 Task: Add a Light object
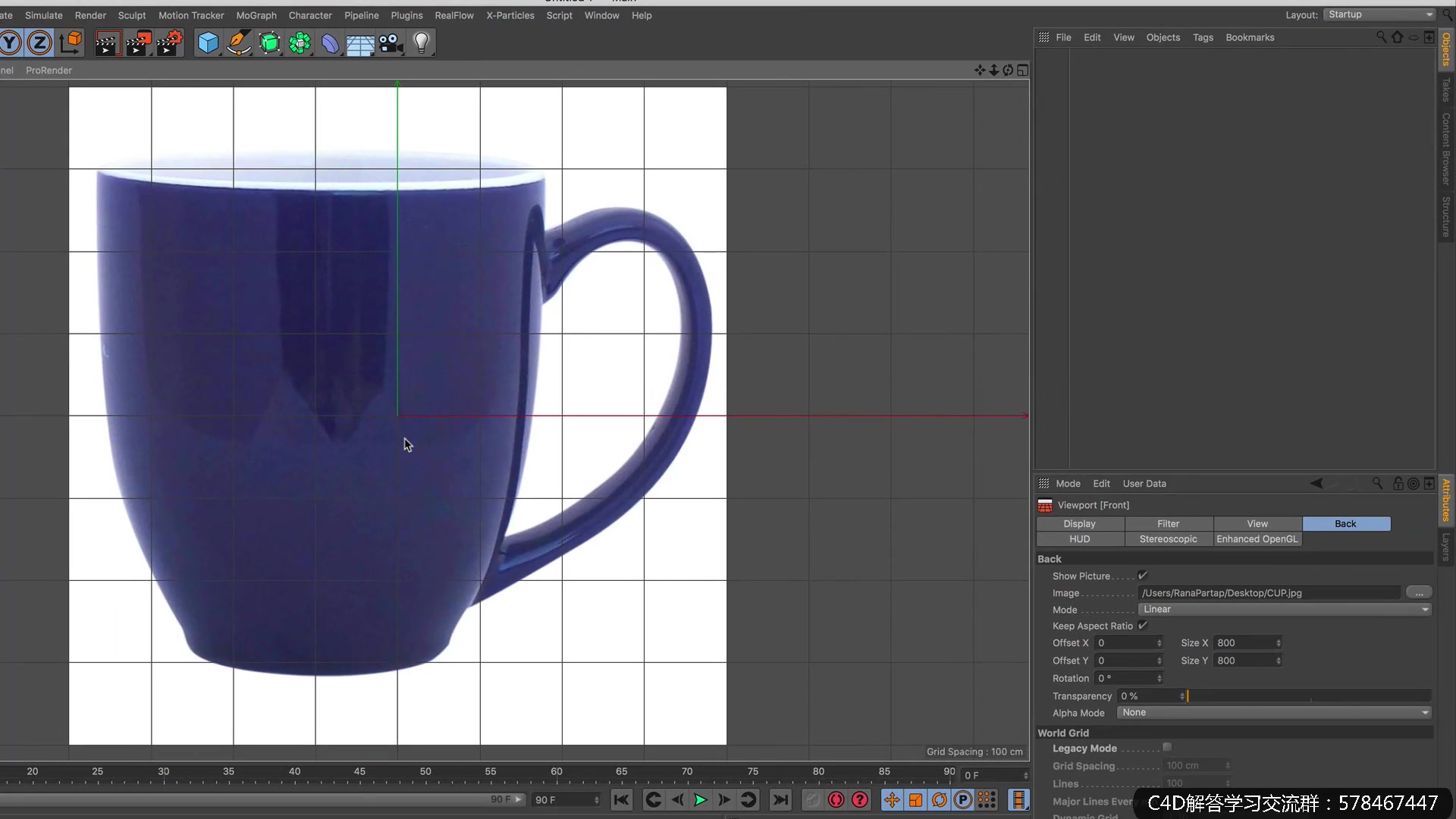(422, 43)
